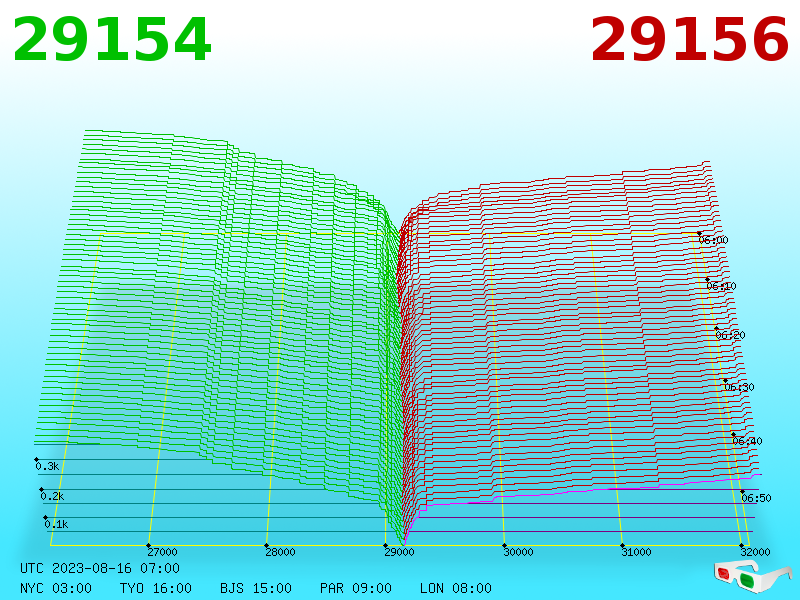Viewport: 800px width, 600px height.
Task: Click the UTC 2023-08-16 07:00 timestamp
Action: click(x=100, y=568)
